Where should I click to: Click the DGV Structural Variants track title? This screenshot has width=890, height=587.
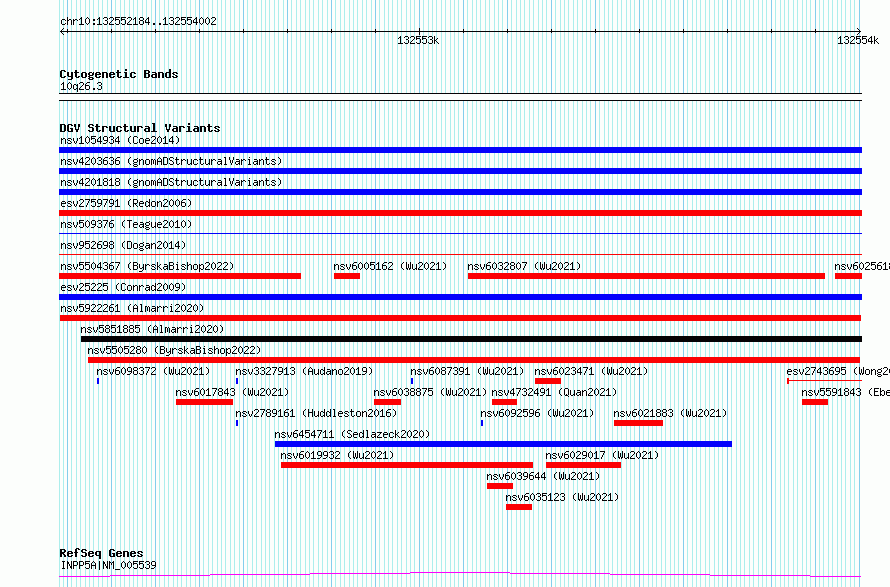(x=140, y=128)
